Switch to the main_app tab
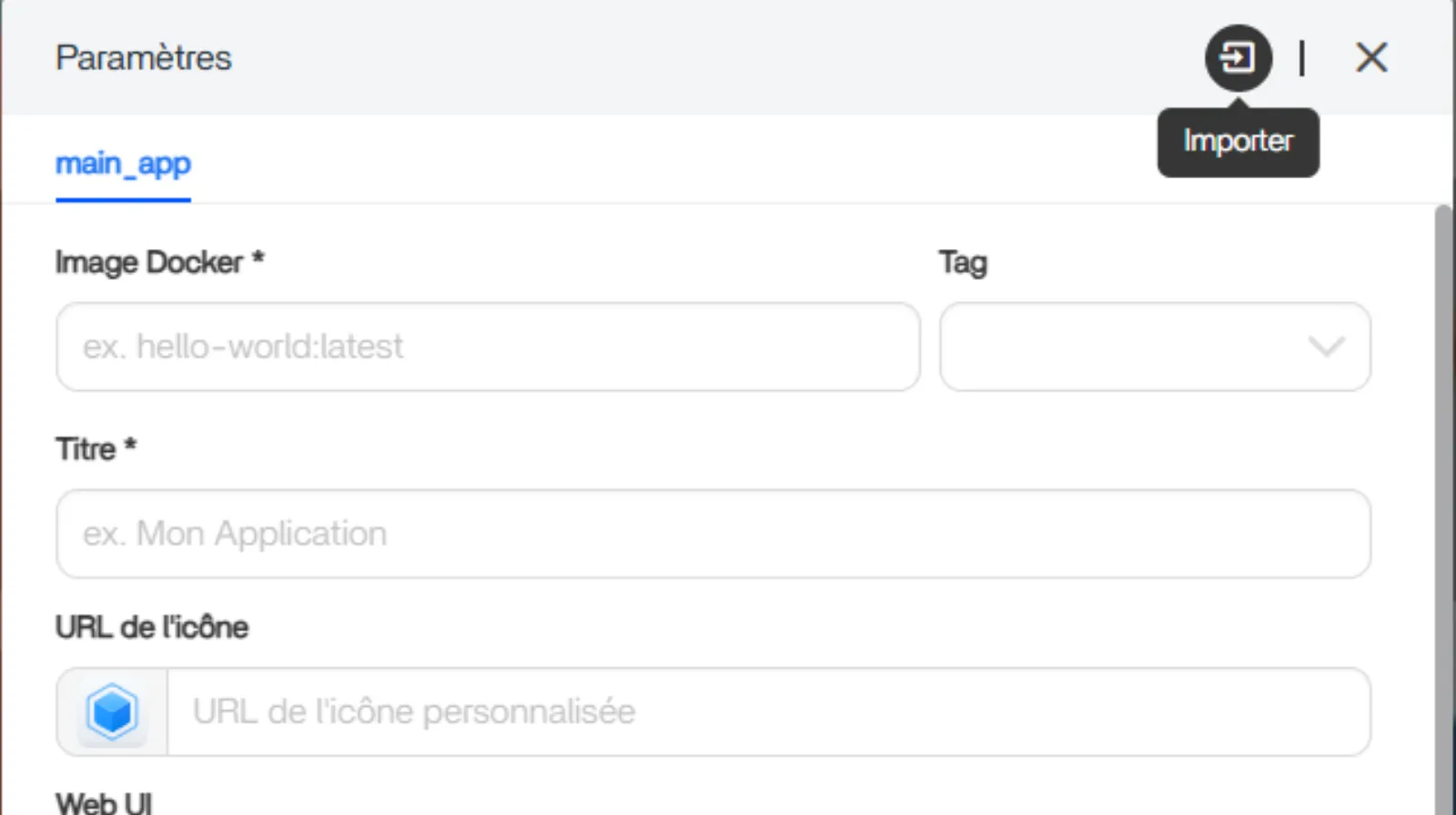This screenshot has height=815, width=1456. [123, 165]
